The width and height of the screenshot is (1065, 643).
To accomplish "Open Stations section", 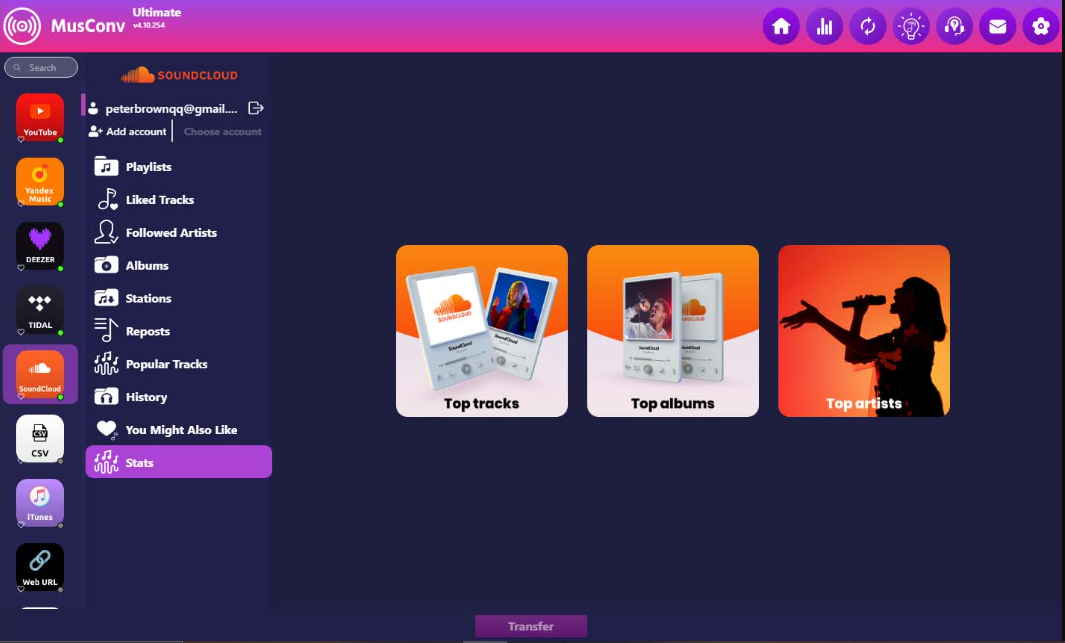I will (179, 298).
